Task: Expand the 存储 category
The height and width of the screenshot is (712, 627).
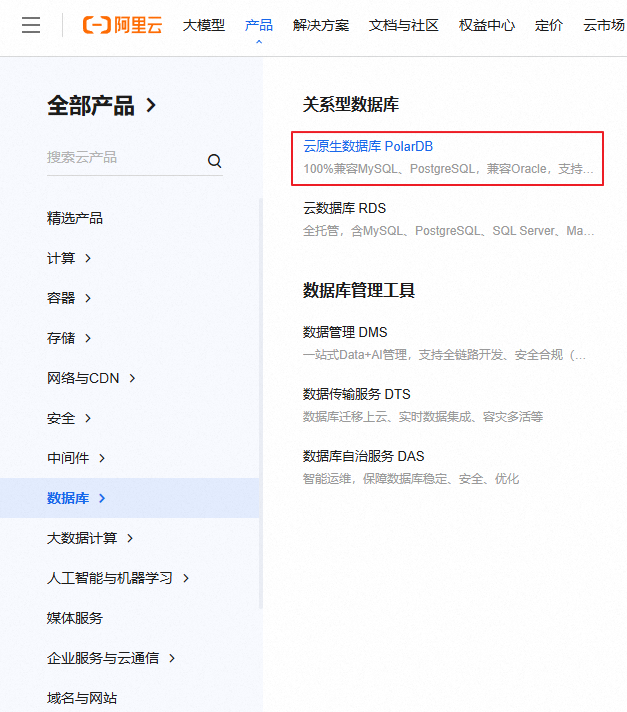Action: click(69, 338)
